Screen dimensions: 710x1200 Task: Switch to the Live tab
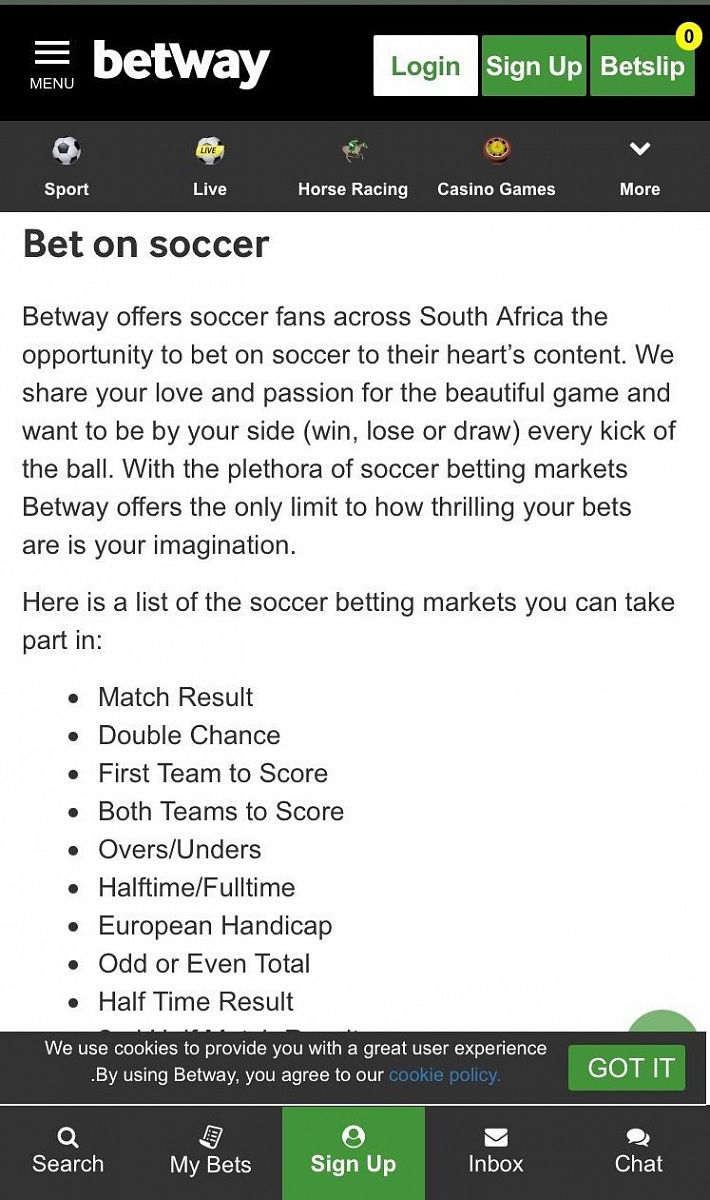pos(209,166)
